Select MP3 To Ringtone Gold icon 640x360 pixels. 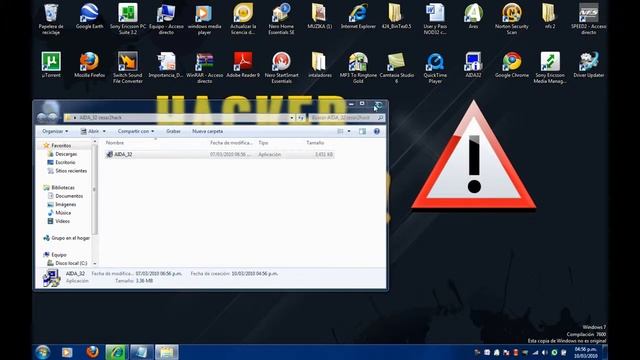click(358, 67)
